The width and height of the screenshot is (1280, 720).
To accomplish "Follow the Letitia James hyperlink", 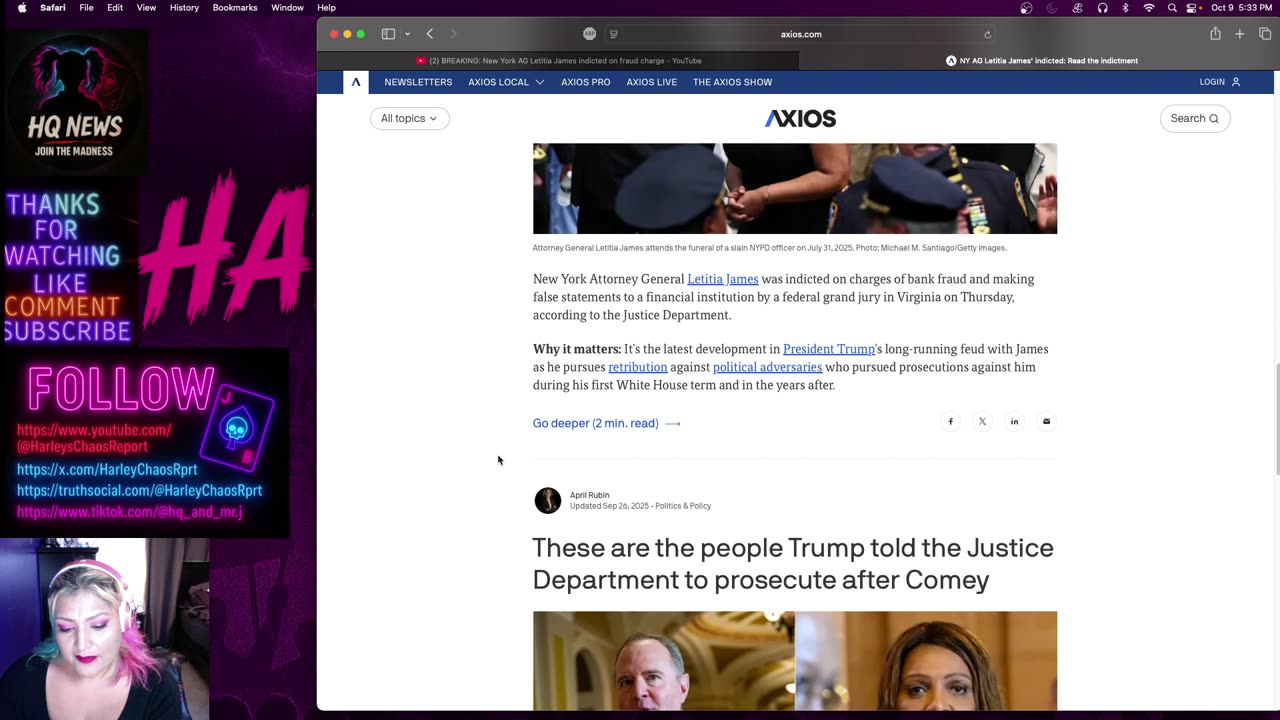I will 722,279.
